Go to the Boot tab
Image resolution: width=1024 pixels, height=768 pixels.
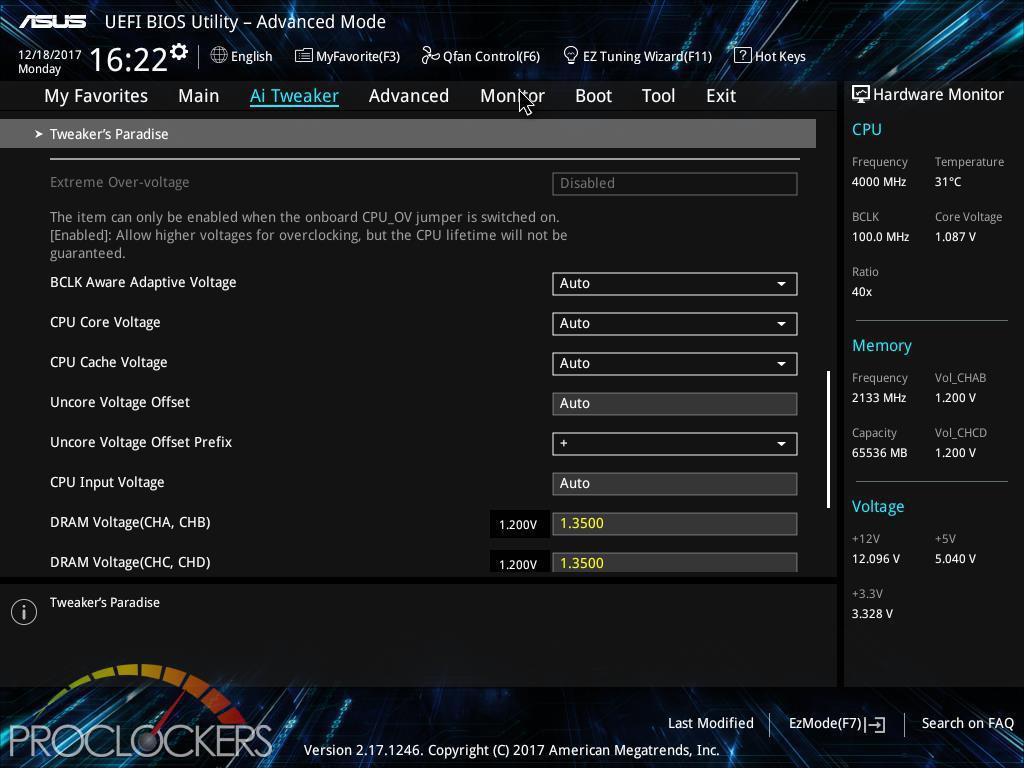pos(593,96)
